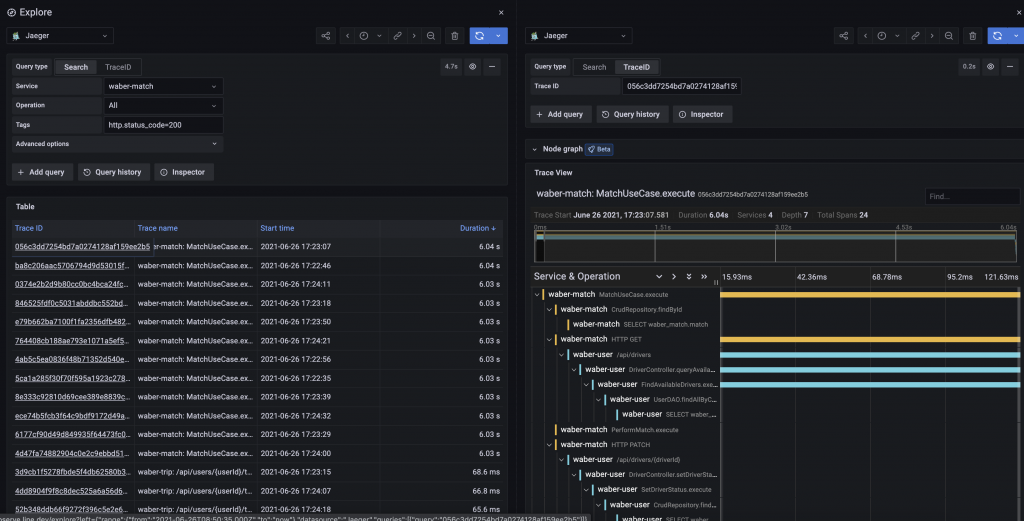Click Trace ID input field in right pane
Screen dimensions: 1024x521
pyautogui.click(x=681, y=86)
